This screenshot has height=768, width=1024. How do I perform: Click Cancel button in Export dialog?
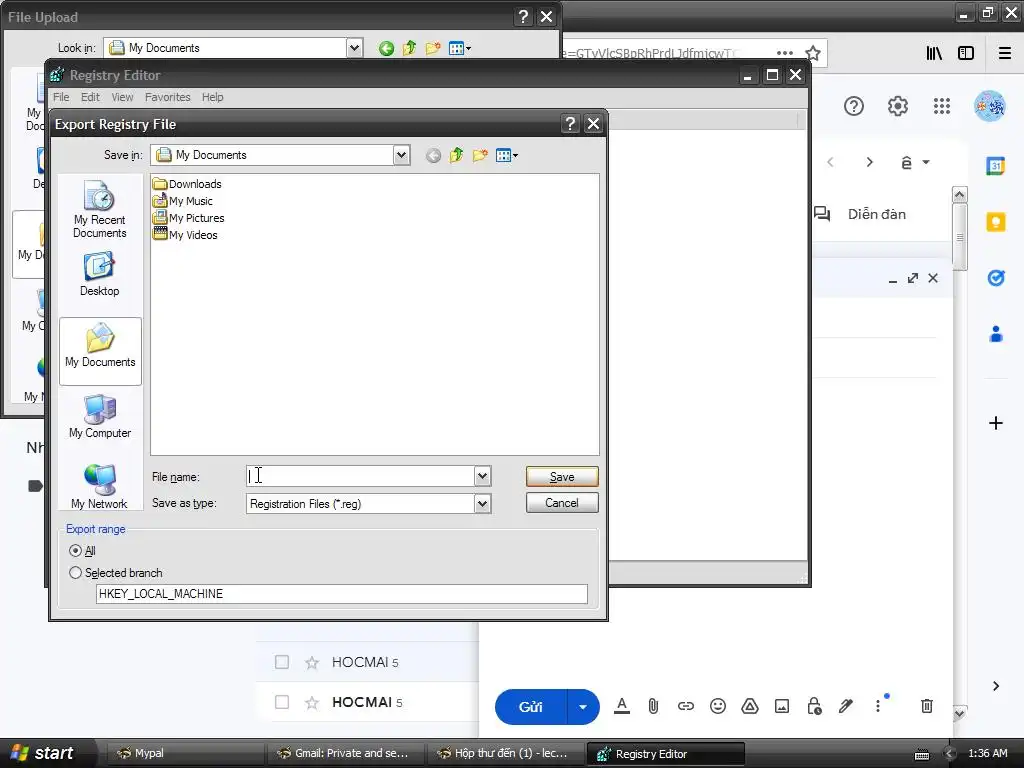[562, 503]
